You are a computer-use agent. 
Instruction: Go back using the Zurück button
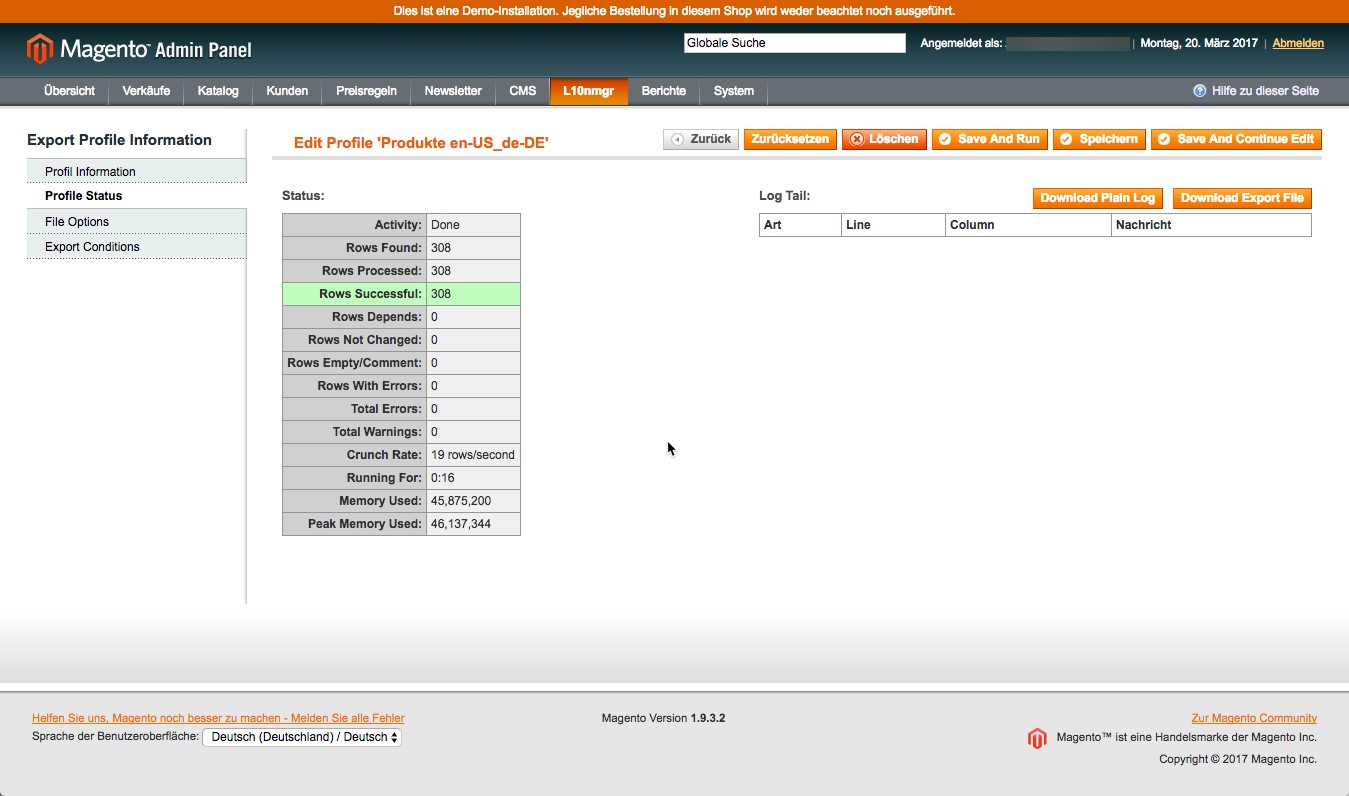tap(701, 139)
